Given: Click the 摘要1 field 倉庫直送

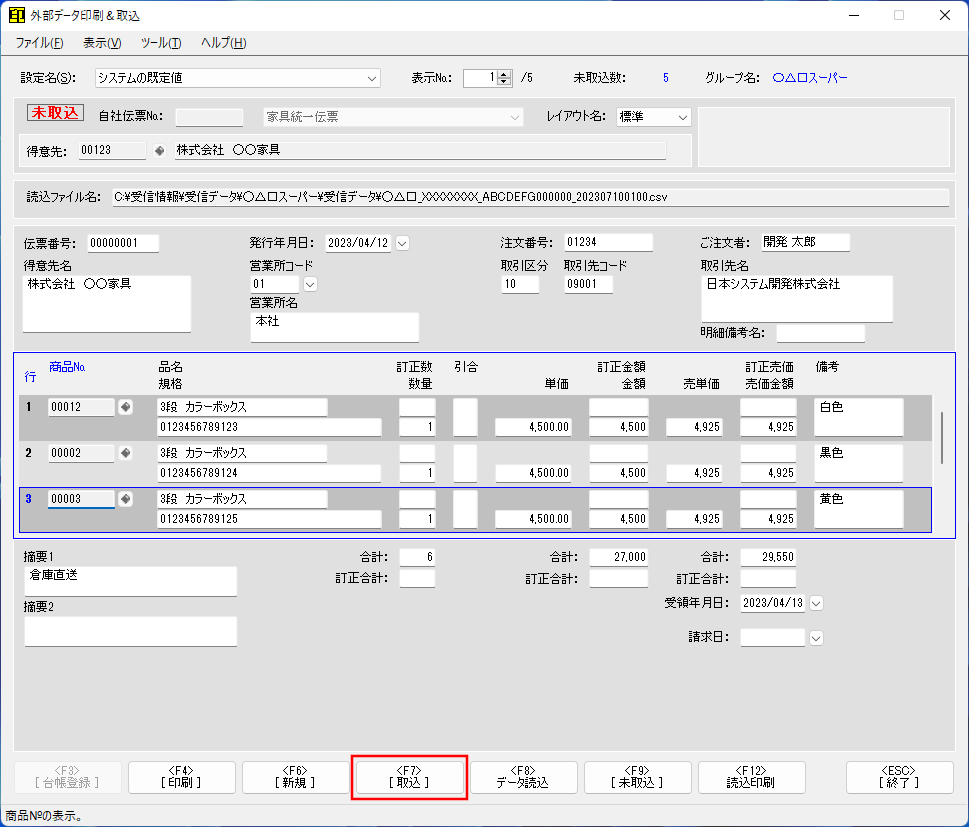Looking at the screenshot, I should coord(130,582).
